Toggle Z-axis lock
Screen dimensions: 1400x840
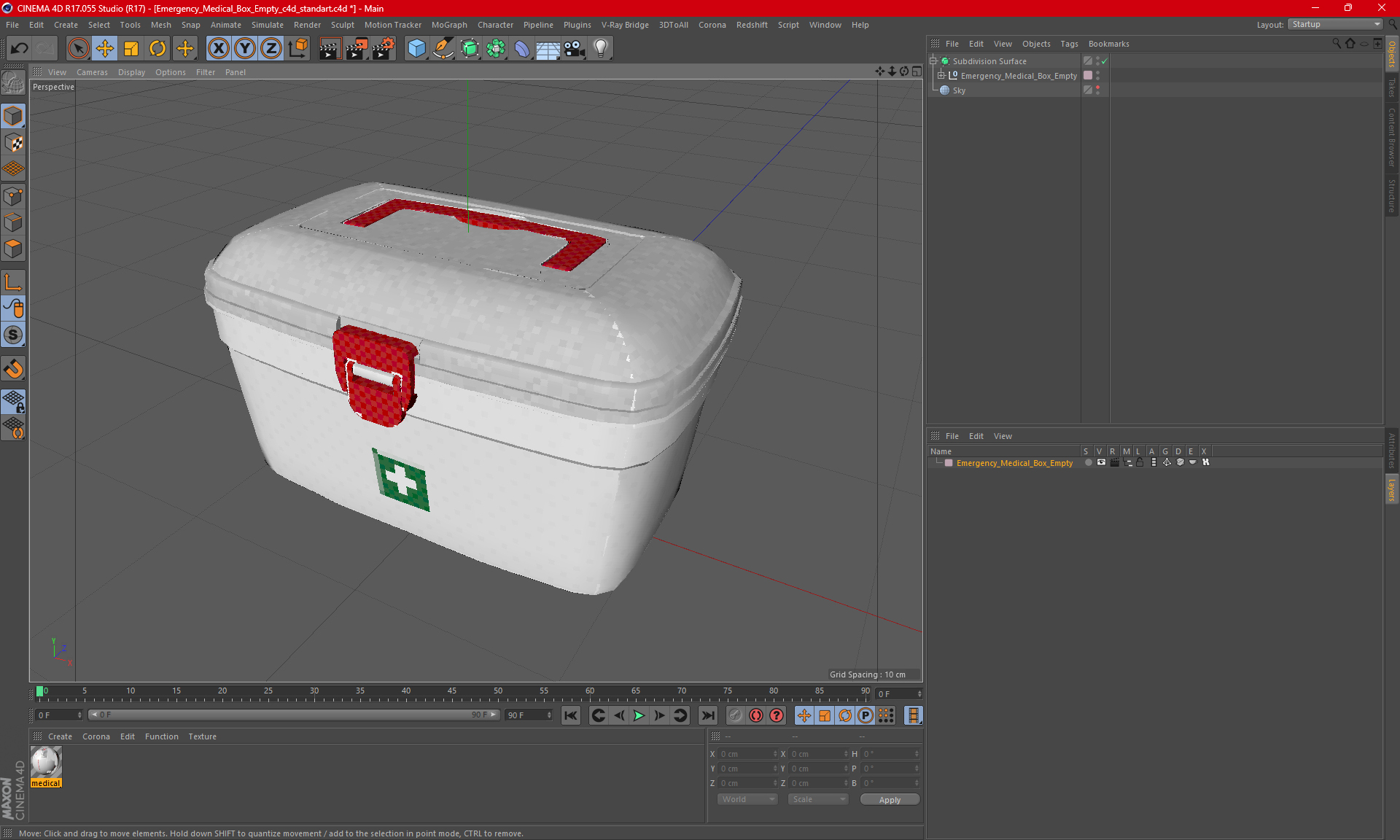271,49
